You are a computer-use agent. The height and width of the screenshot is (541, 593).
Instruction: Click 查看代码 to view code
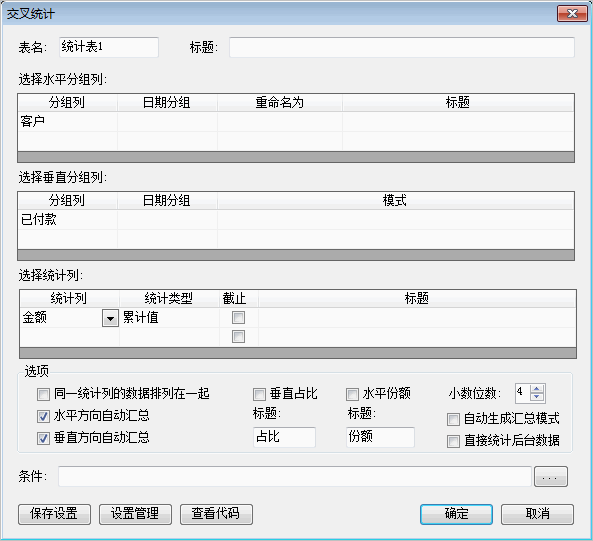point(216,514)
